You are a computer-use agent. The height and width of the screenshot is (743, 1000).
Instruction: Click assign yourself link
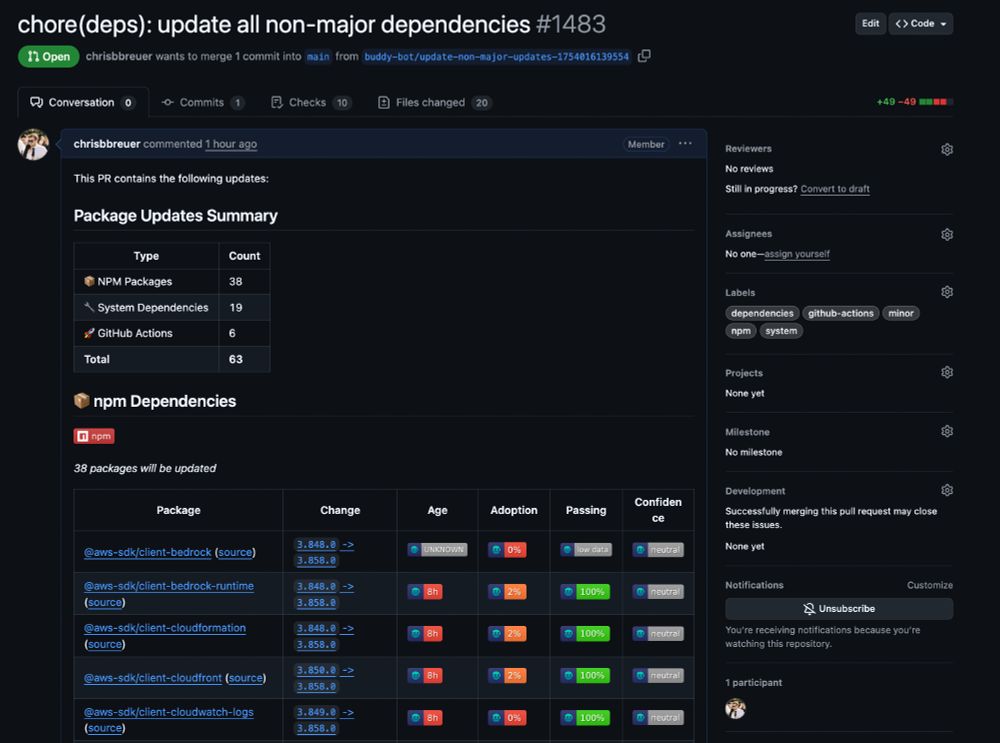pyautogui.click(x=797, y=254)
